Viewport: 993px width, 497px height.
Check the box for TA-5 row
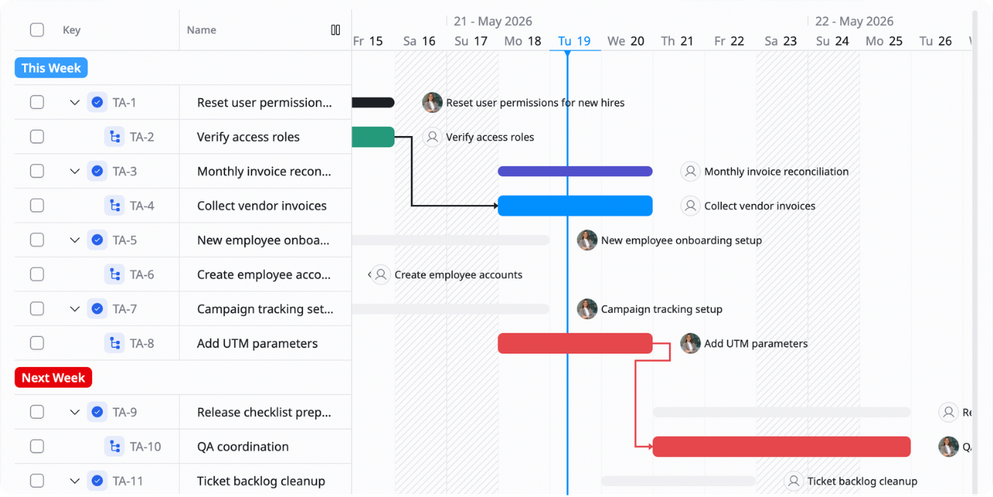tap(37, 240)
